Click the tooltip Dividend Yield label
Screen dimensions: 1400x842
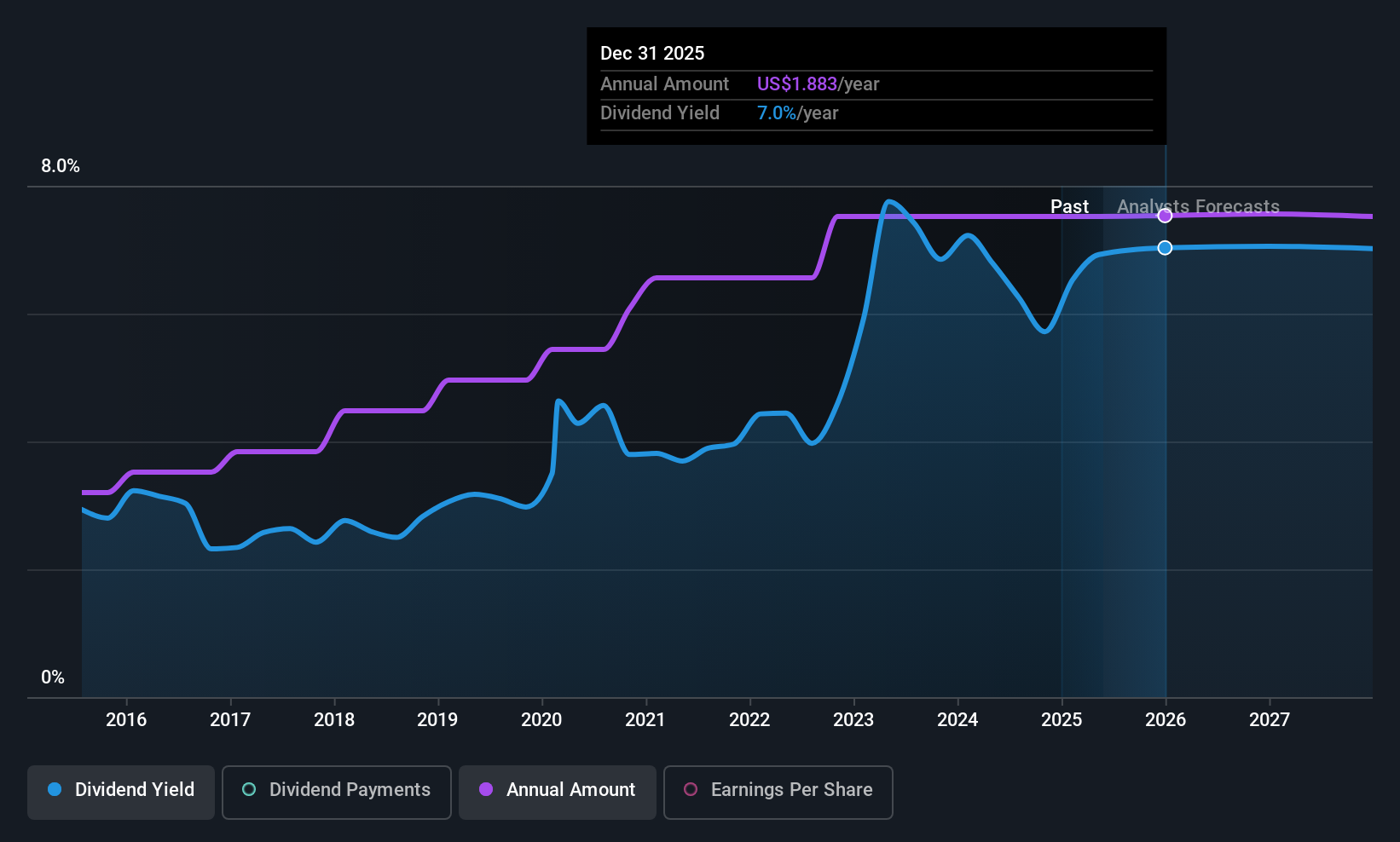pos(660,113)
